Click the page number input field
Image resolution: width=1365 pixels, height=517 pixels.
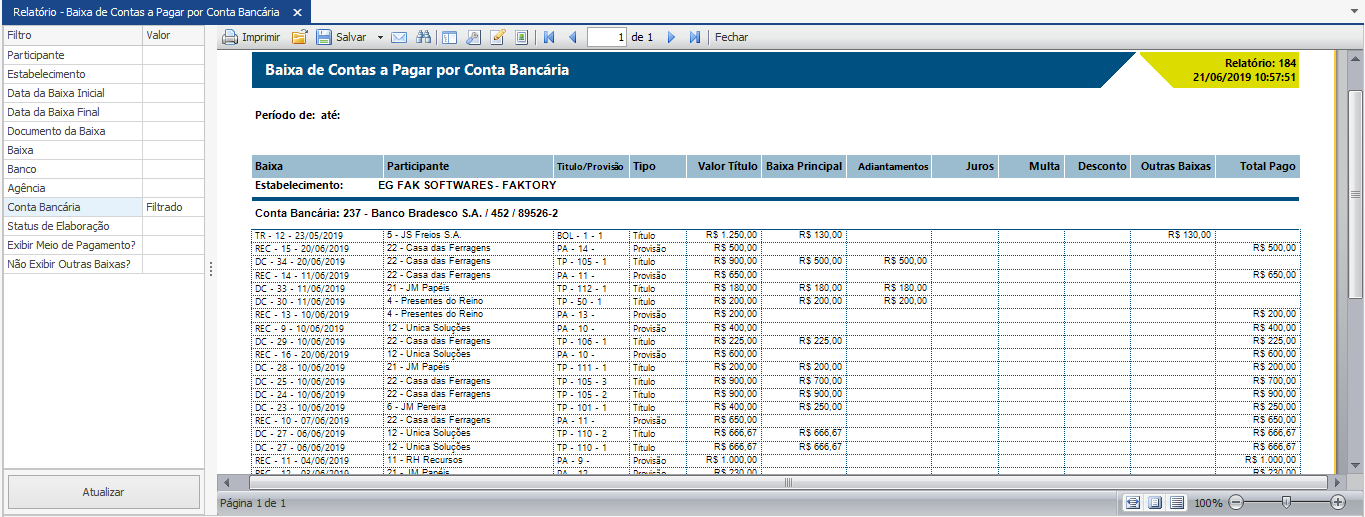click(x=607, y=37)
